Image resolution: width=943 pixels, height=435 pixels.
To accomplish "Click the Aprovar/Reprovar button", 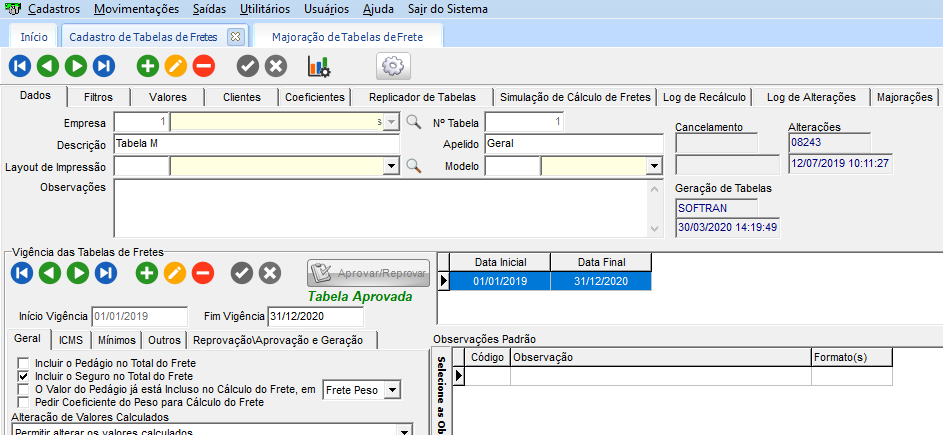I will coord(369,273).
